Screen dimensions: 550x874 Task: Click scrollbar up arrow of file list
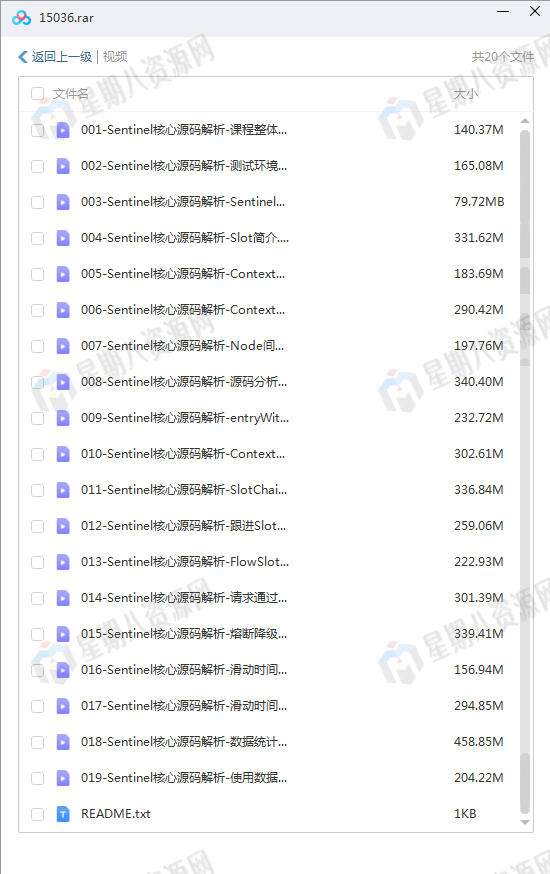click(524, 121)
